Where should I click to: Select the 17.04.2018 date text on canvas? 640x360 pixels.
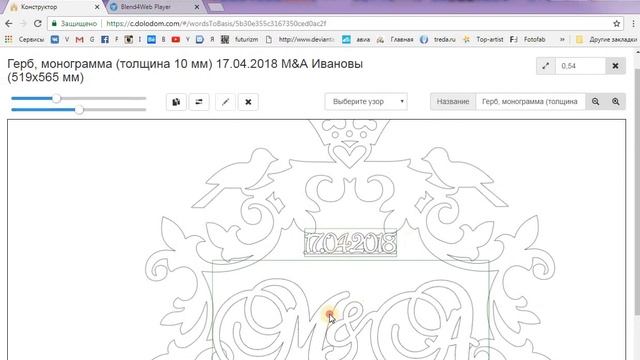tap(350, 243)
